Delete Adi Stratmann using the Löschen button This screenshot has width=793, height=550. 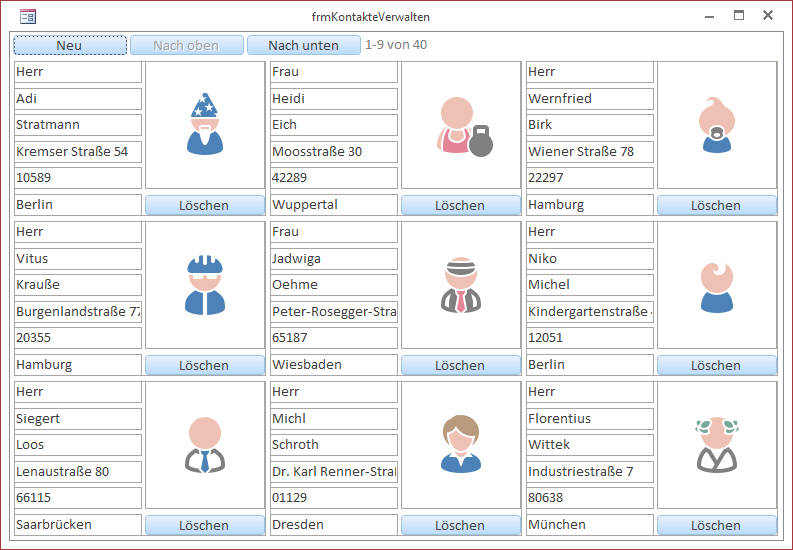point(204,205)
